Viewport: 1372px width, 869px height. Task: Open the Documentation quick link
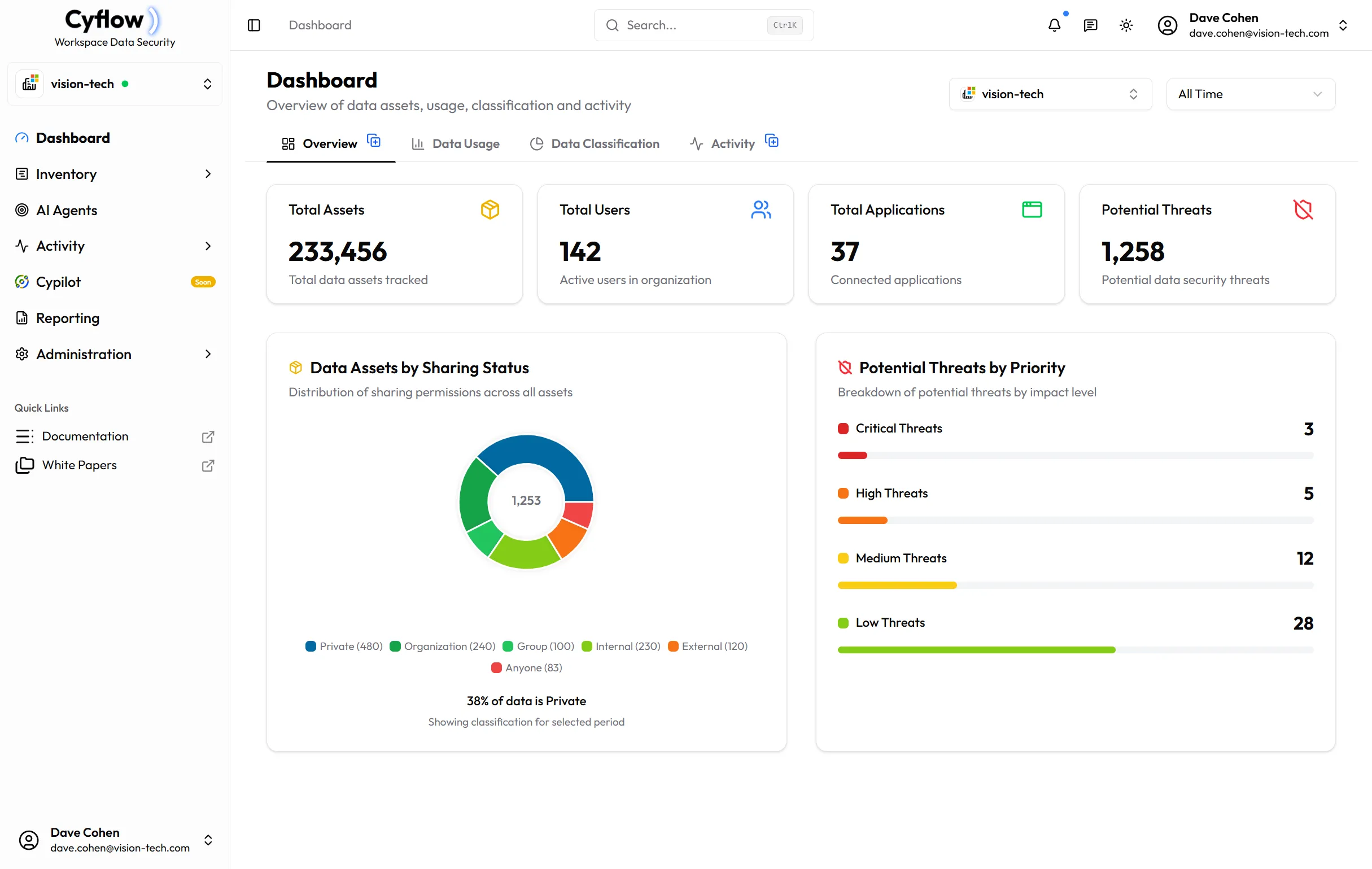tap(85, 436)
